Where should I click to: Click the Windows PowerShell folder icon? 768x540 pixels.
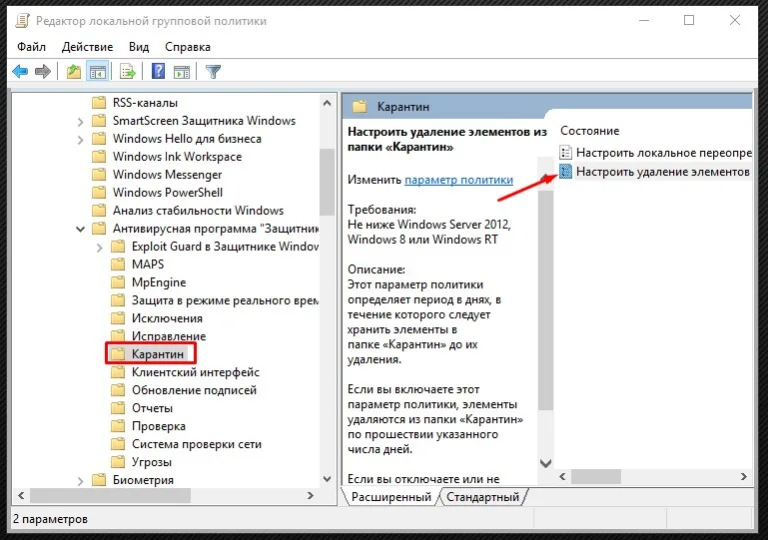pos(99,192)
